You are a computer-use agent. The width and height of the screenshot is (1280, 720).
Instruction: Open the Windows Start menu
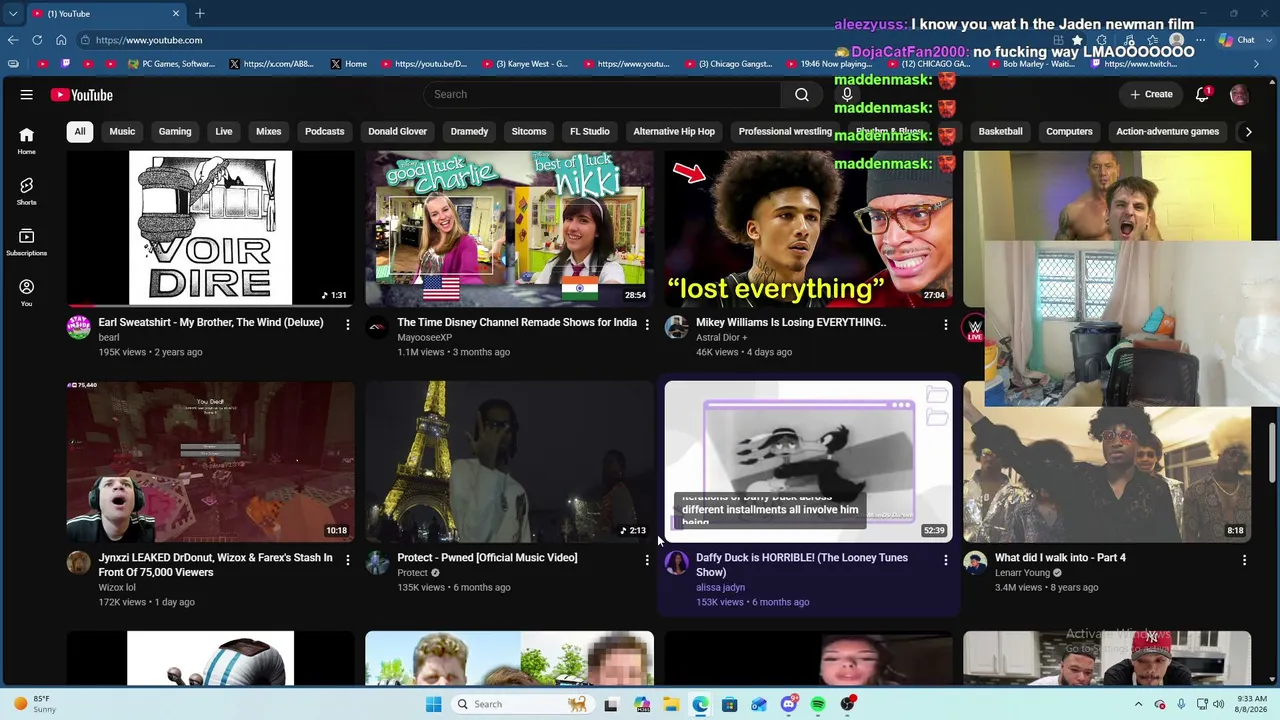433,704
